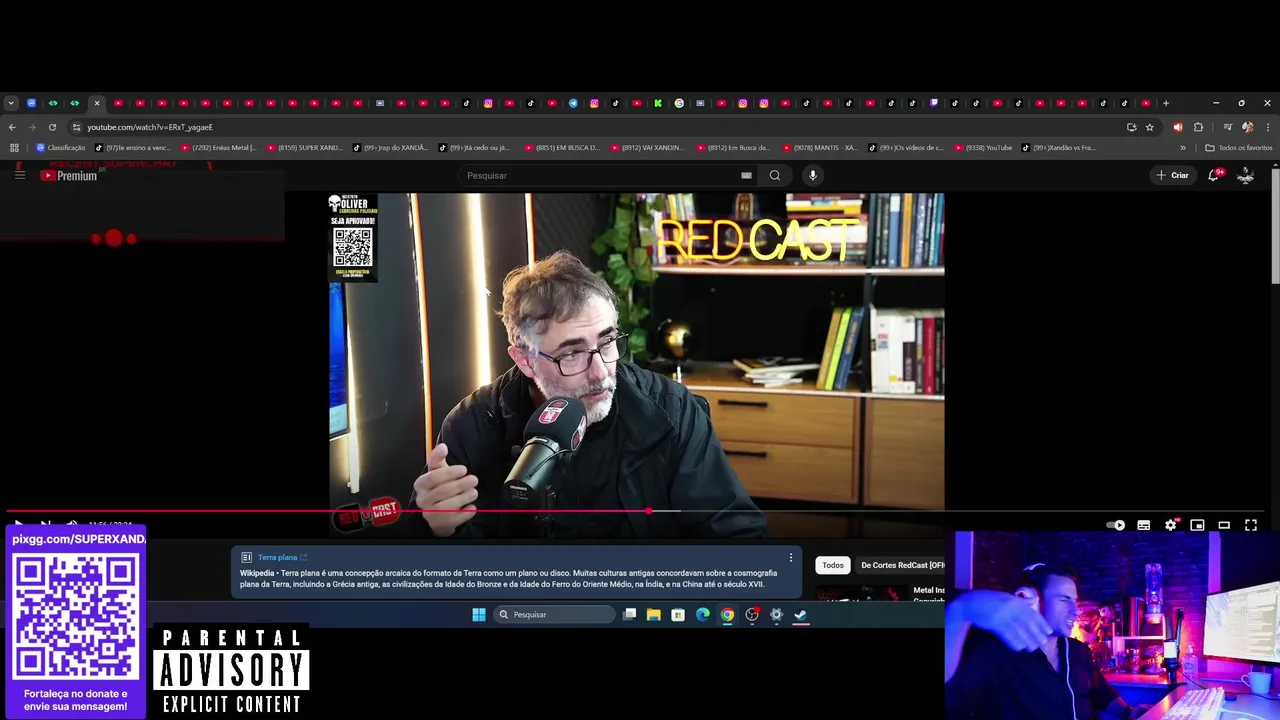Image resolution: width=1280 pixels, height=720 pixels.
Task: Switch to the Telegram tab
Action: point(573,103)
